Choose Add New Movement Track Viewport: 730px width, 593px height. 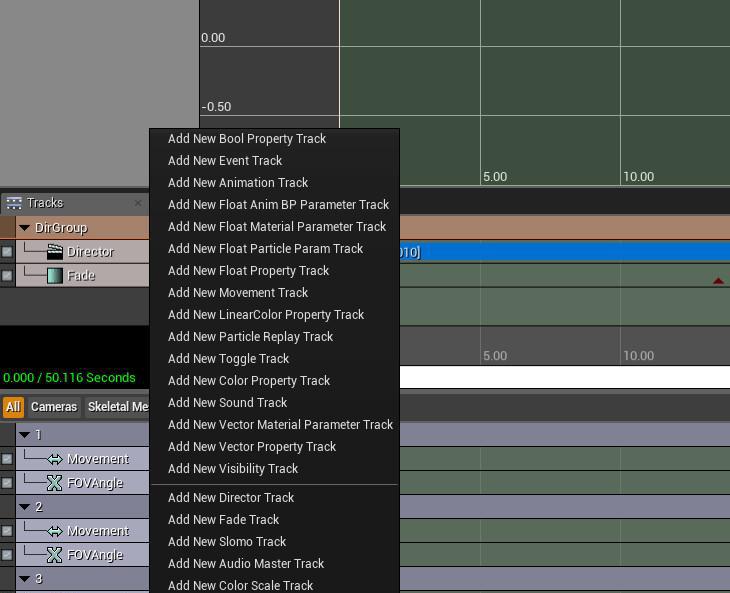274,292
